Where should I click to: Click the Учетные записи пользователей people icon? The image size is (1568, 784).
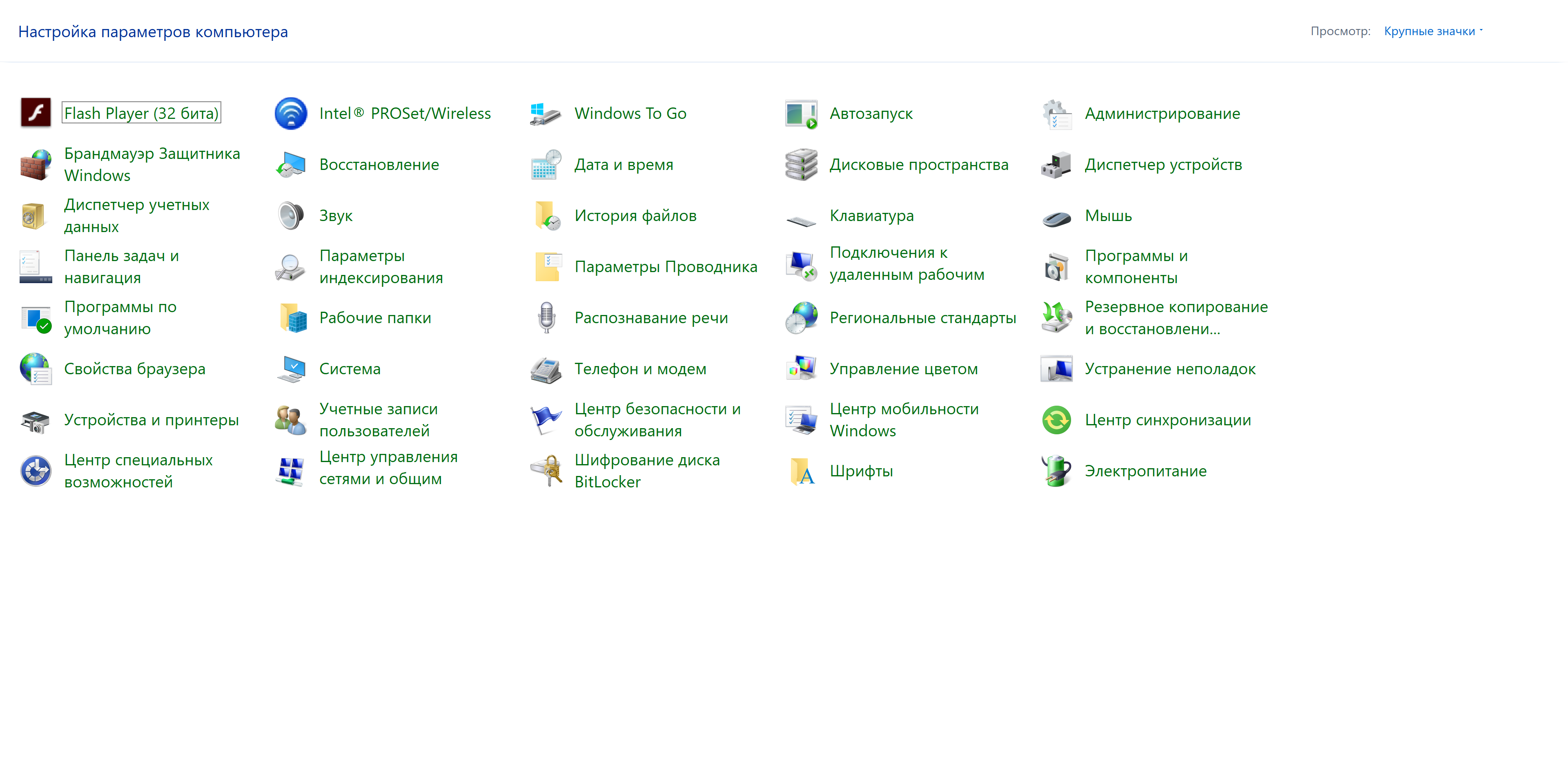point(290,420)
